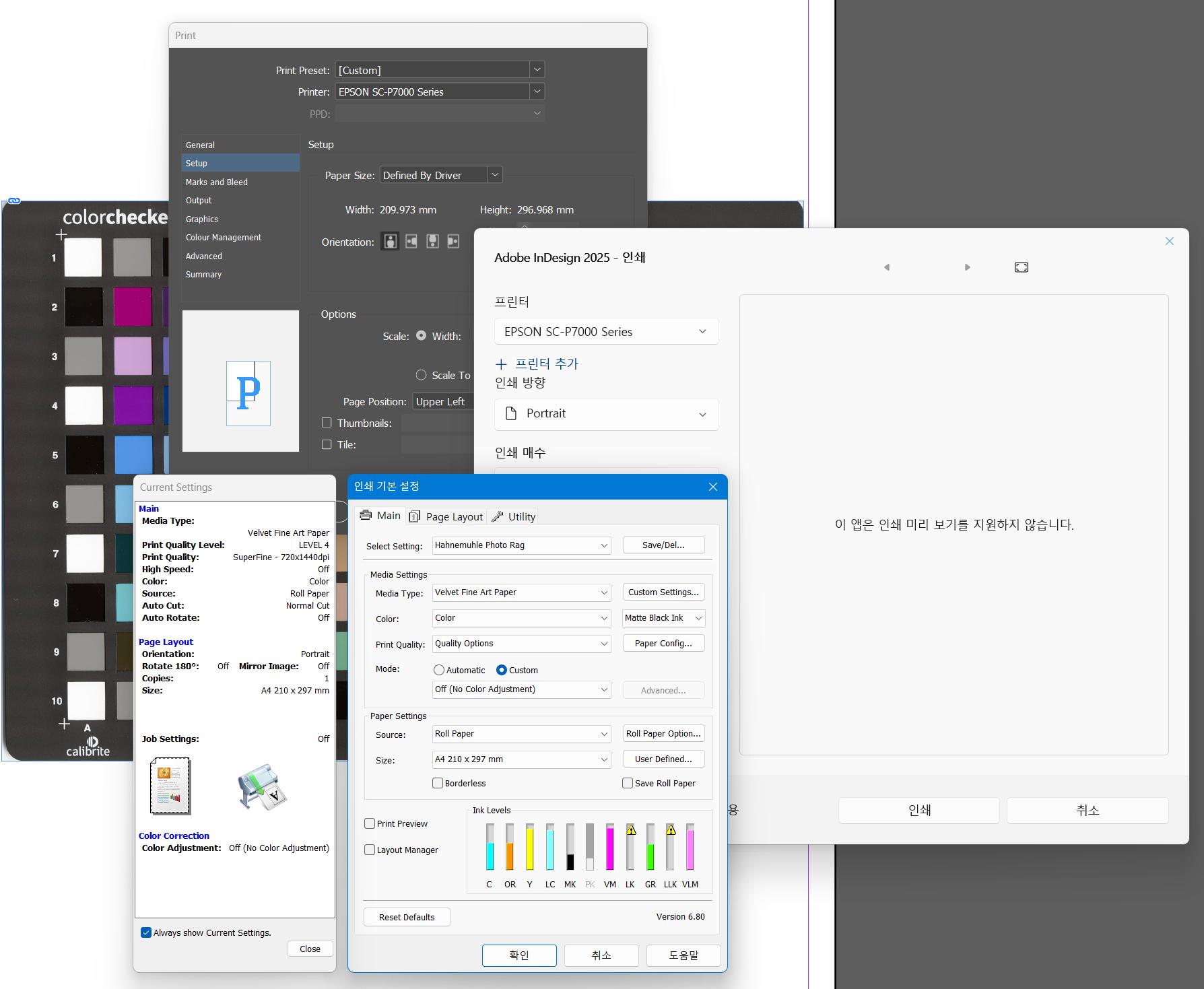Viewport: 1204px width, 989px height.
Task: Go to next preview page arrow
Action: coord(968,267)
